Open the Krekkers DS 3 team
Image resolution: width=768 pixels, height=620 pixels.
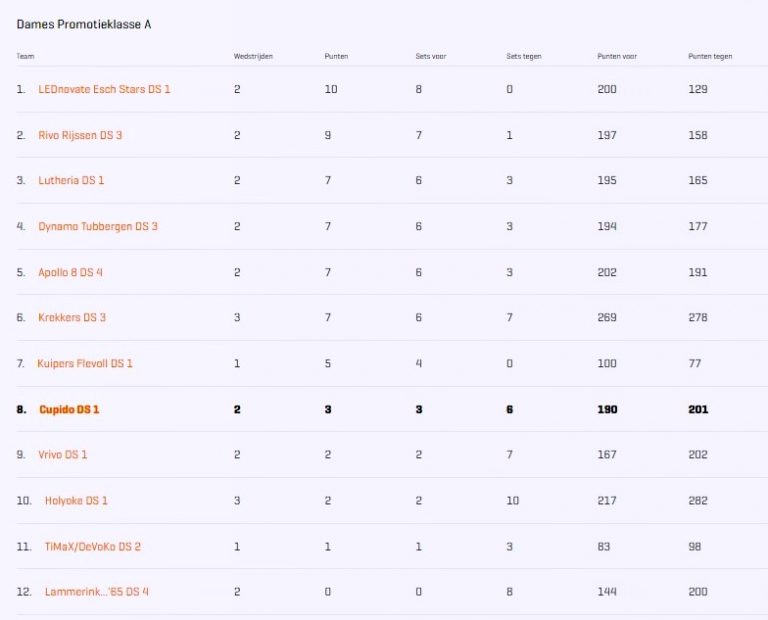pos(72,318)
